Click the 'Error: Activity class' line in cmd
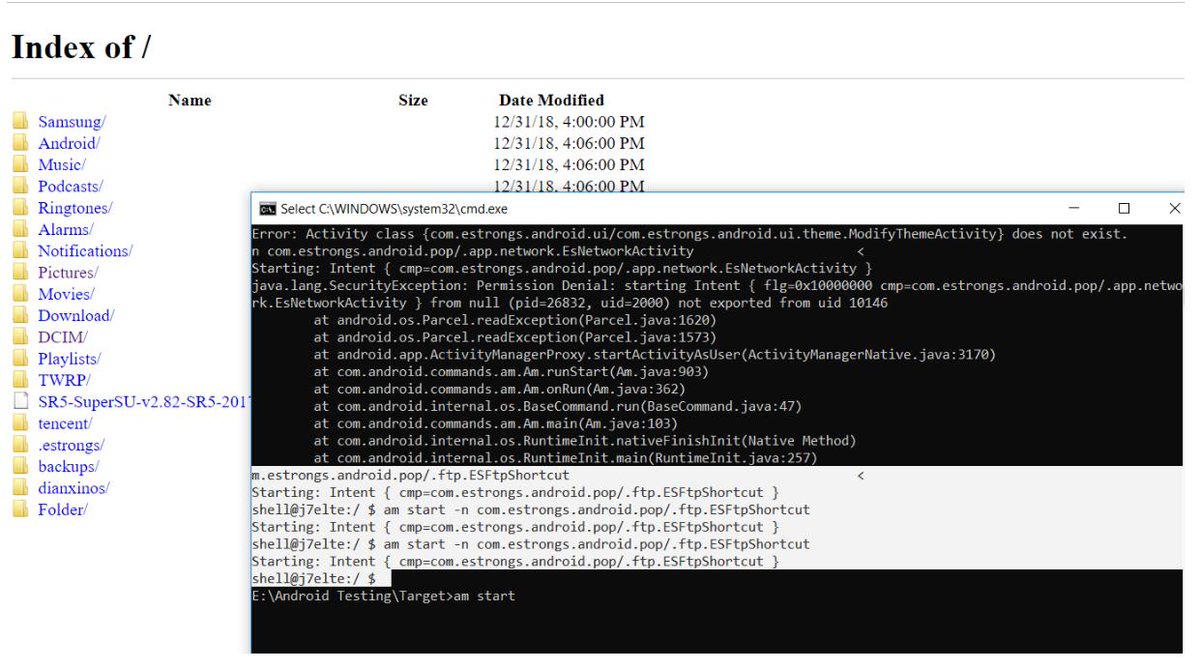 689,234
